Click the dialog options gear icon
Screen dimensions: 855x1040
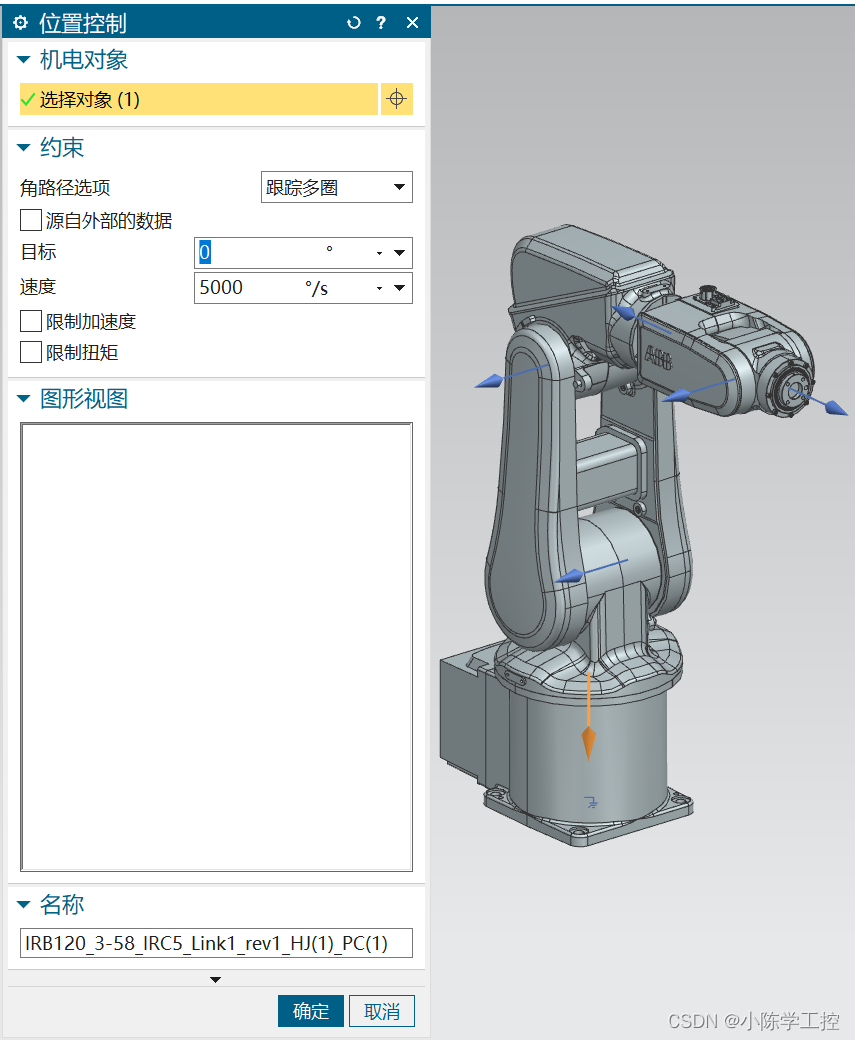click(20, 22)
